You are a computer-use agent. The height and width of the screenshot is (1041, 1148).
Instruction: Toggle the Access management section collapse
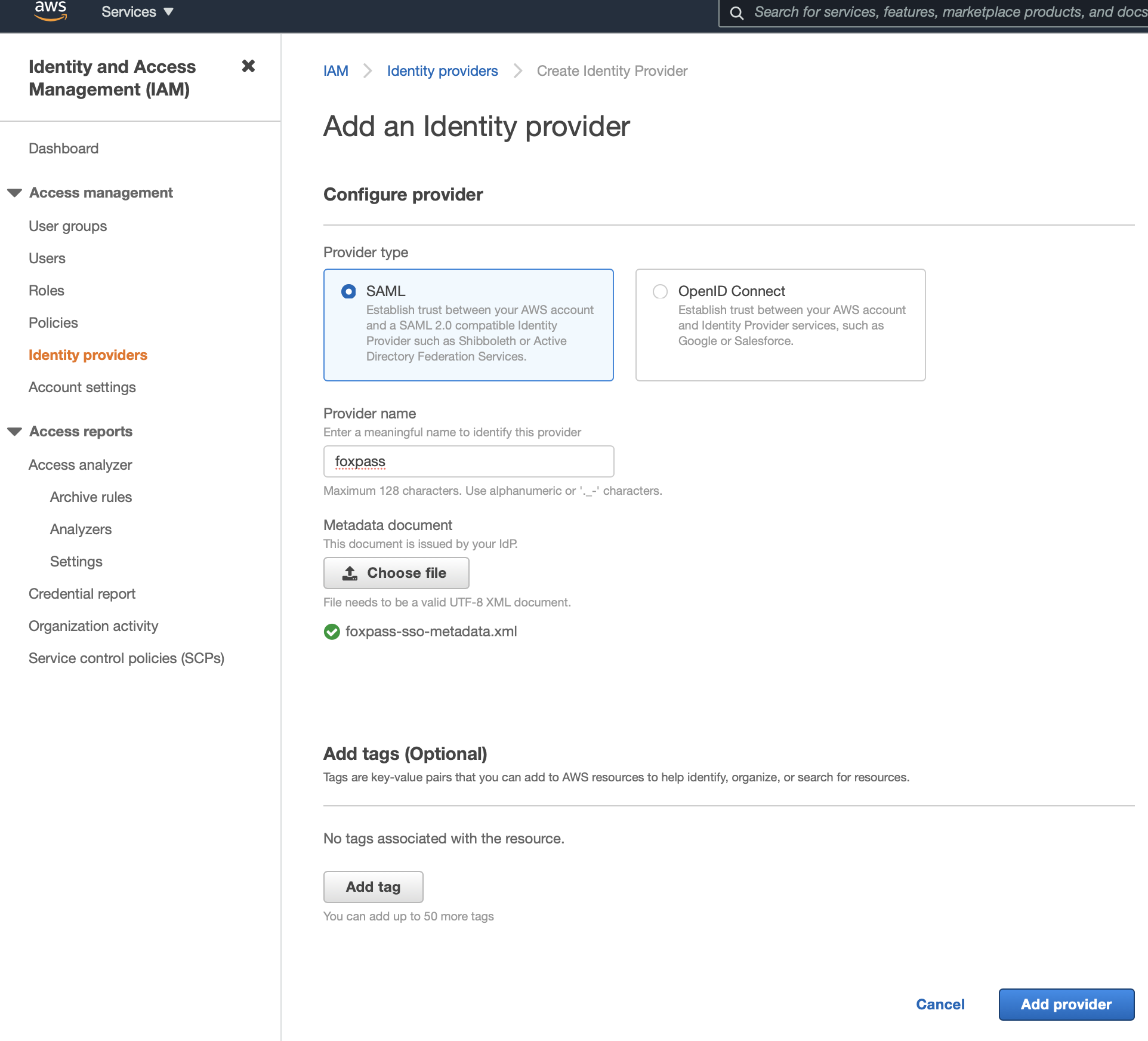(x=13, y=192)
